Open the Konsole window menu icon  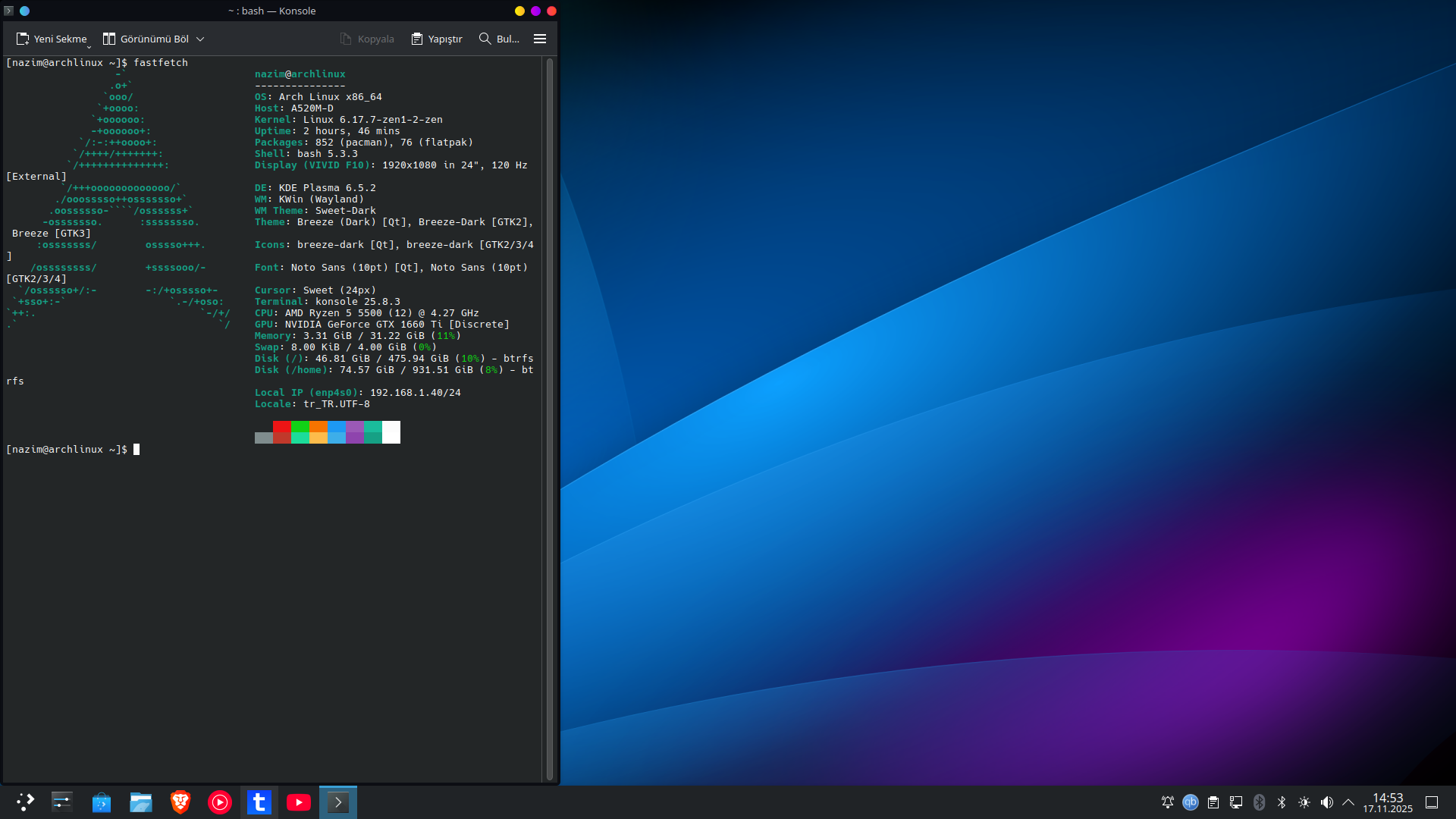click(9, 11)
